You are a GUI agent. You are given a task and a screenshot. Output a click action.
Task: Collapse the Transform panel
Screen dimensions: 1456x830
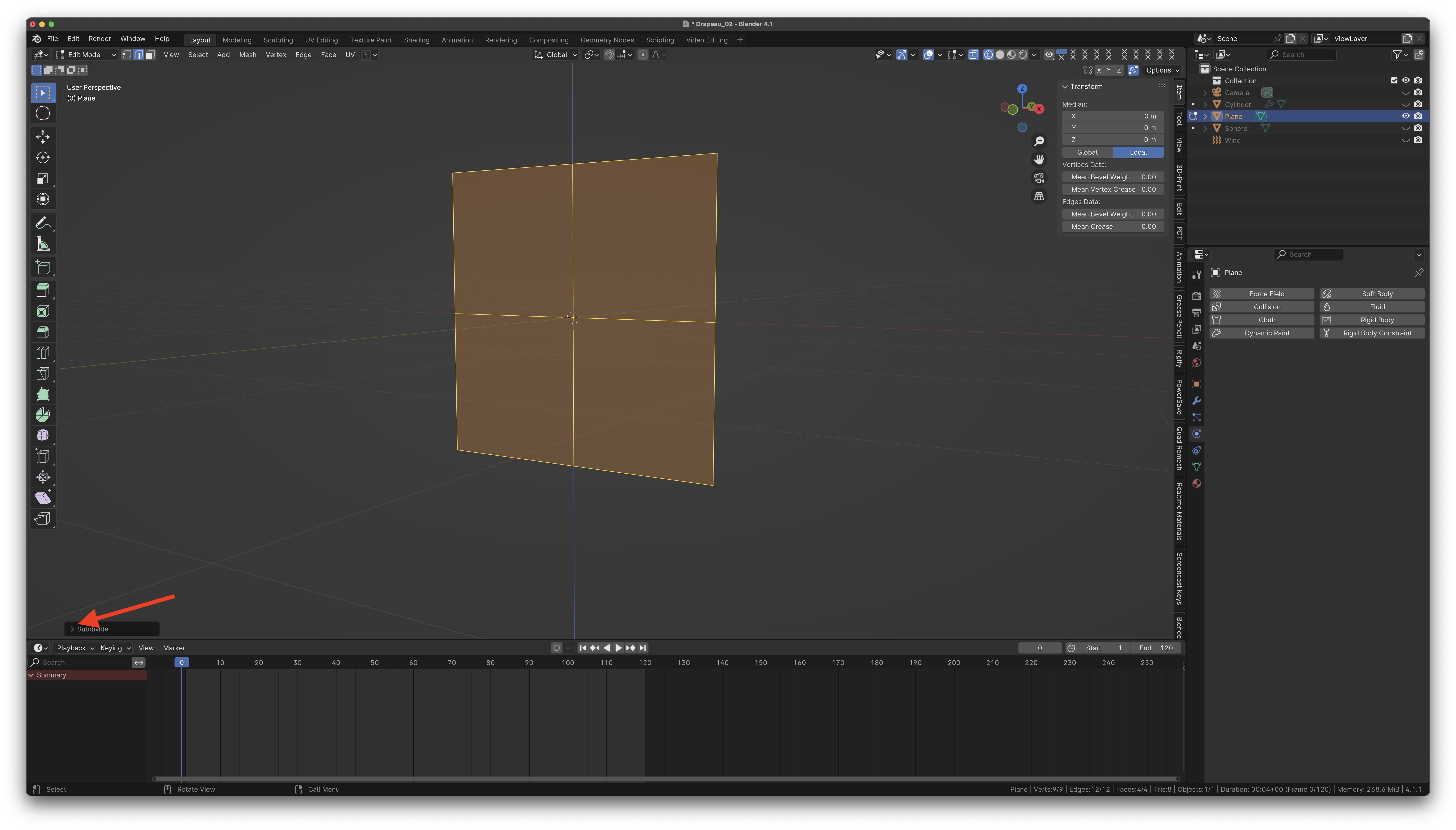[1064, 87]
